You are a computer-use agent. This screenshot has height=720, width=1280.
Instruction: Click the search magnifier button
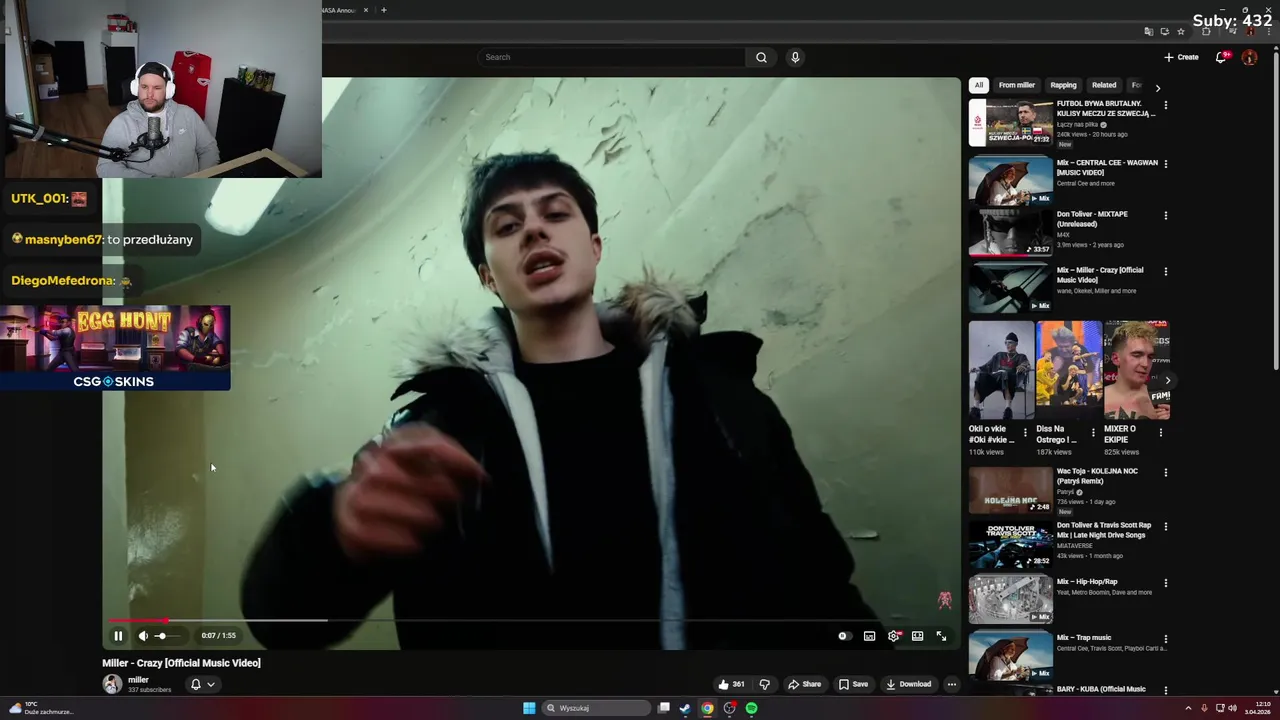coord(761,57)
